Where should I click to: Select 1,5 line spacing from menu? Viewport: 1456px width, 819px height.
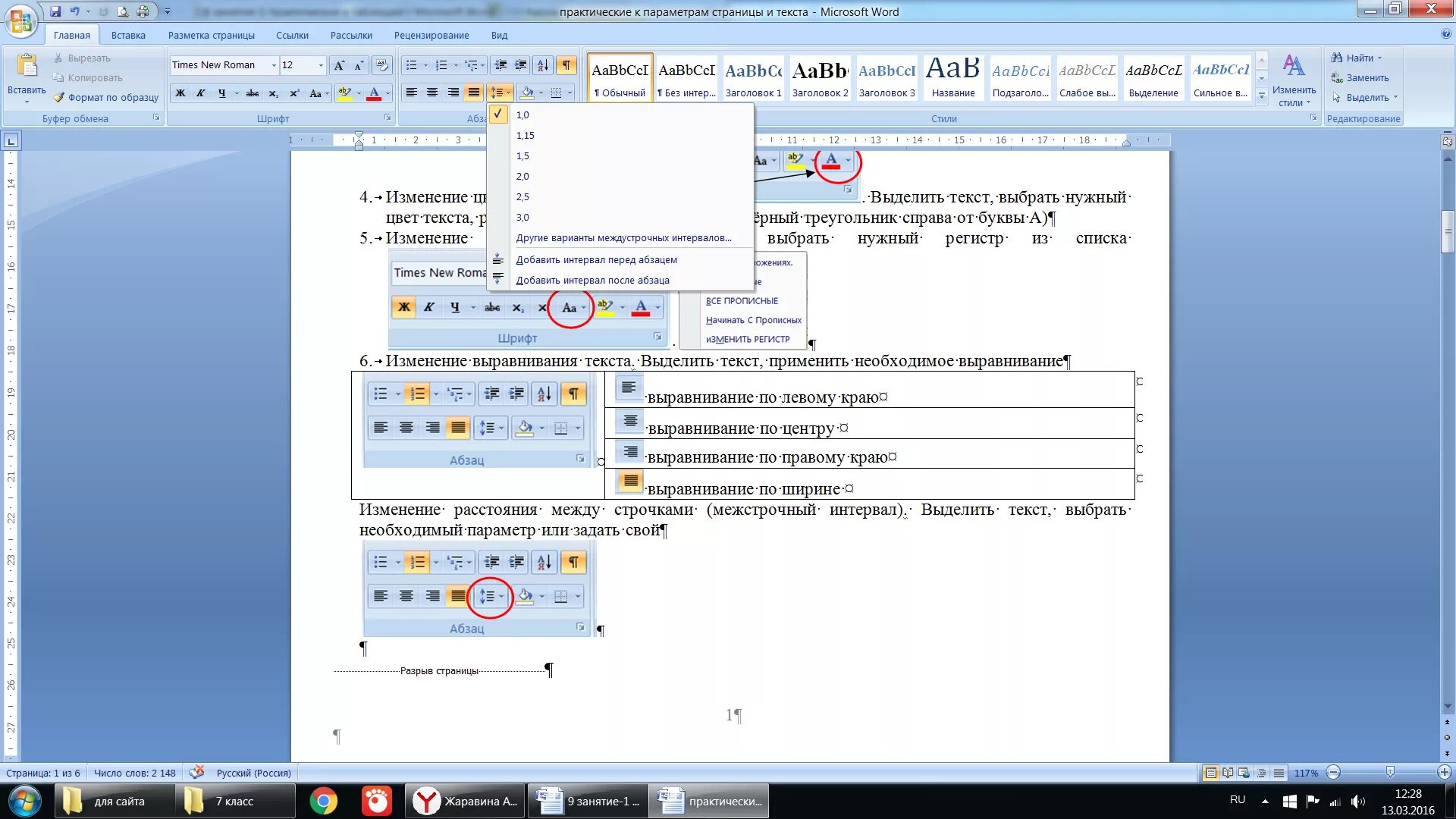(x=522, y=155)
